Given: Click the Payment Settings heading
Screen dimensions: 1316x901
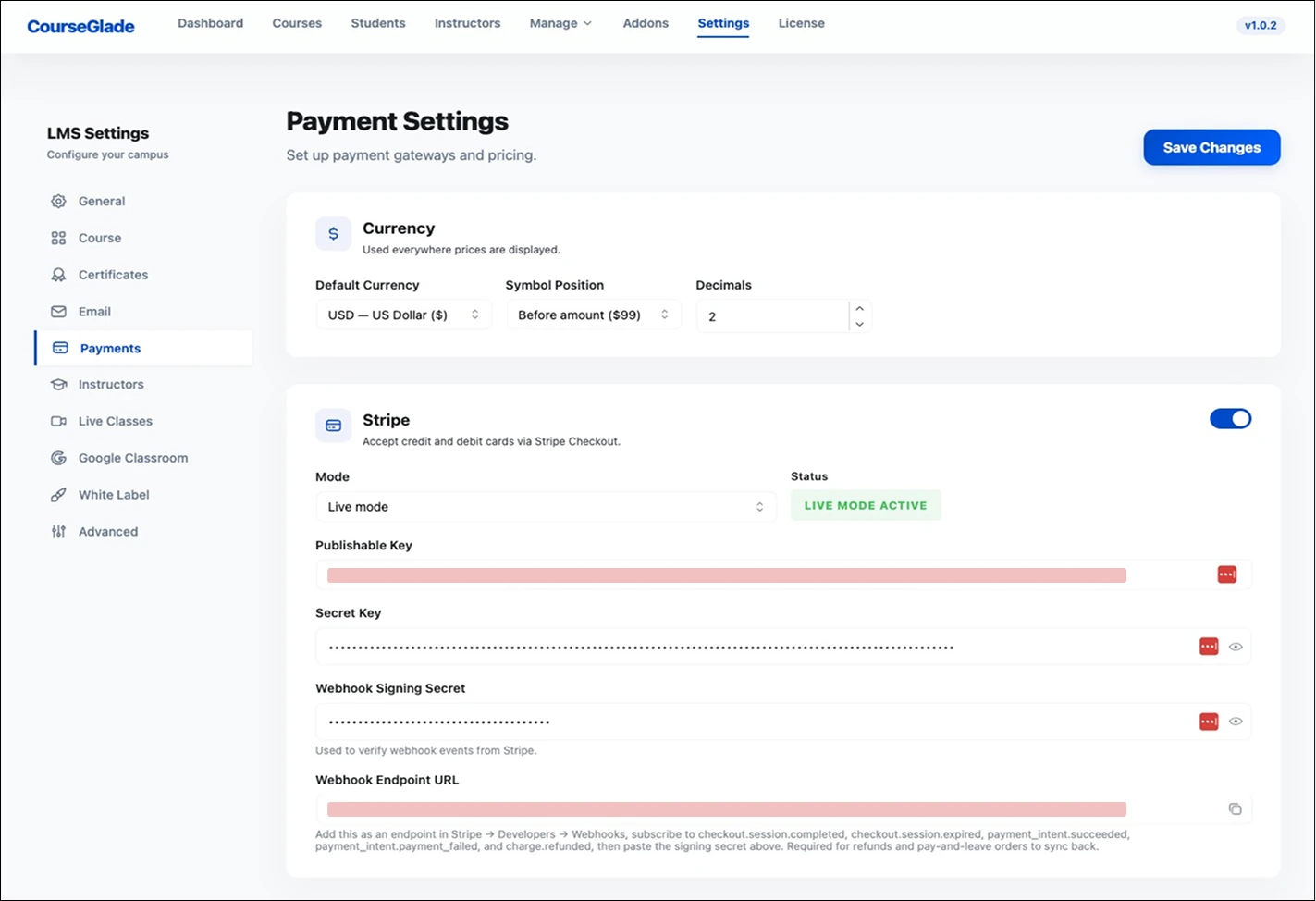Looking at the screenshot, I should point(398,121).
